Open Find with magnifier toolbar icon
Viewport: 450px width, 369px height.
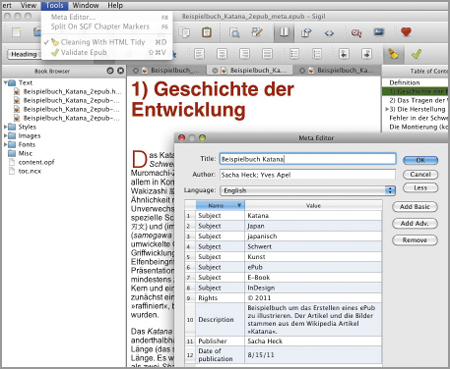[x=234, y=33]
